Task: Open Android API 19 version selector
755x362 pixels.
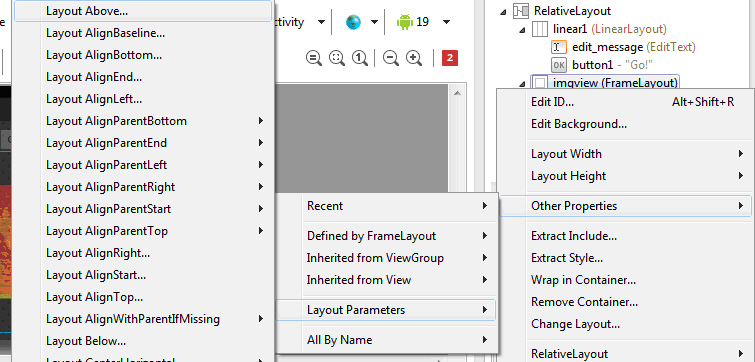Action: (x=424, y=22)
